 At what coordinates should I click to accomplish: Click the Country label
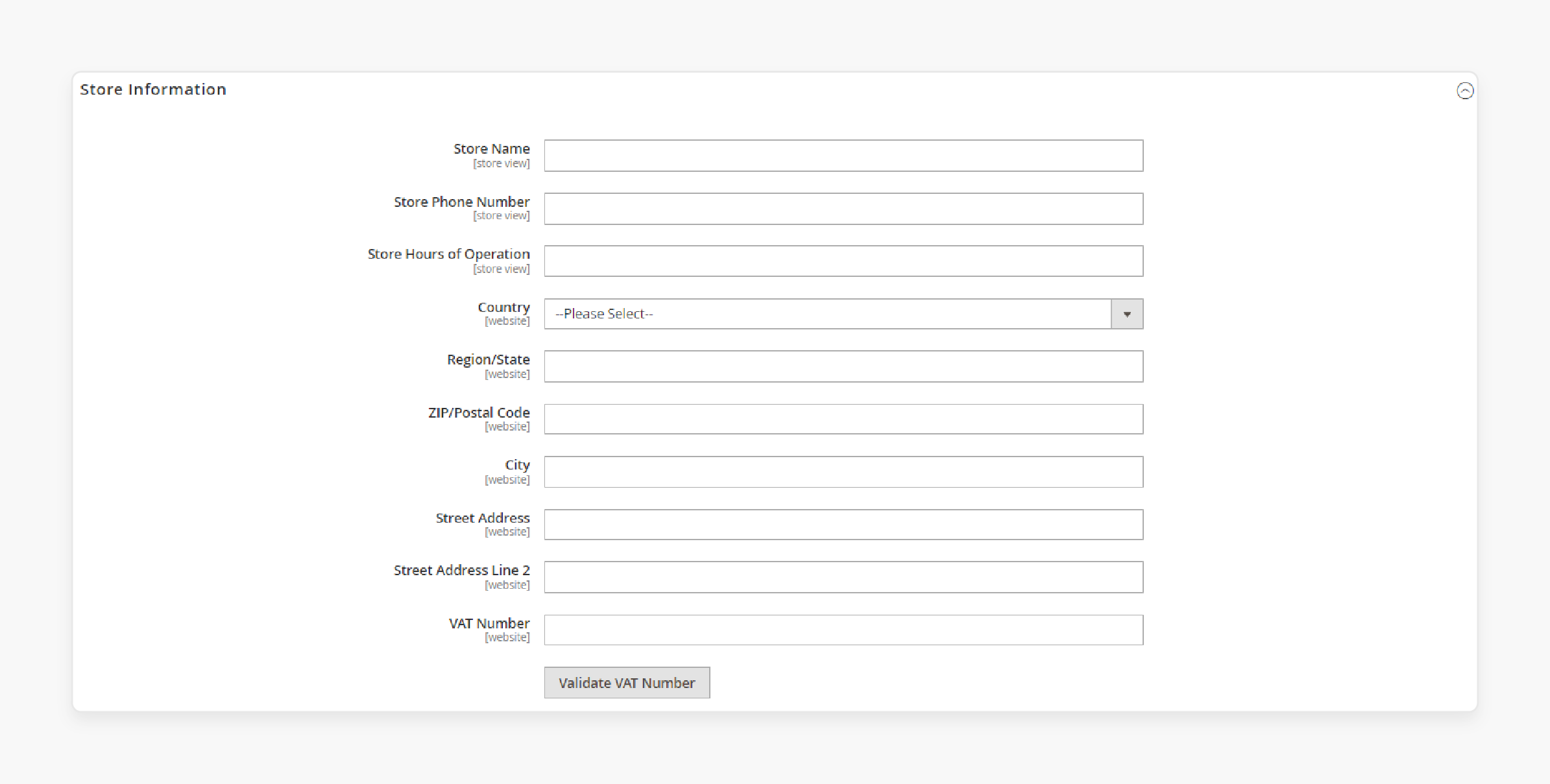pyautogui.click(x=503, y=307)
